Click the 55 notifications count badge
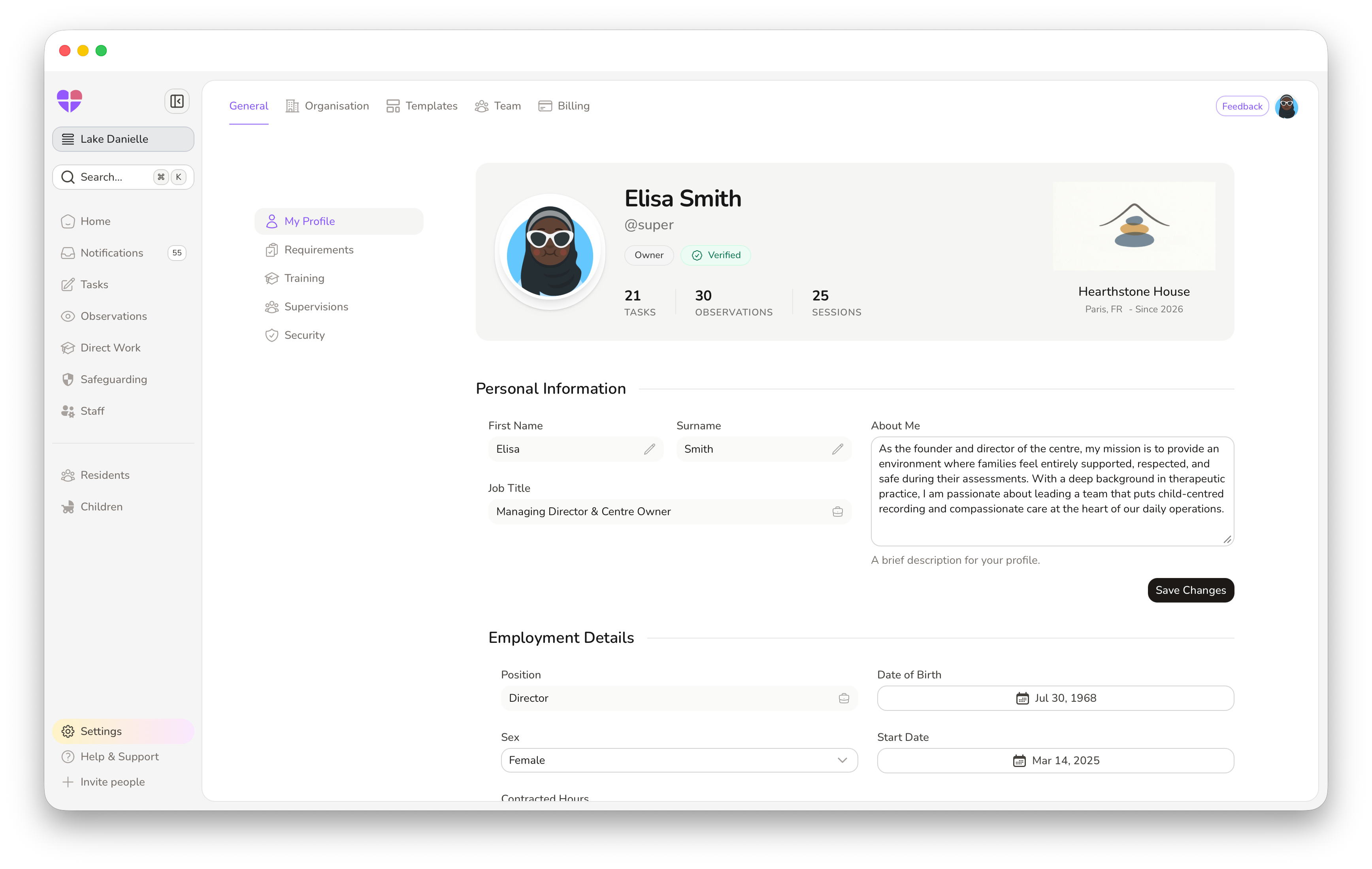The image size is (1372, 869). [177, 253]
